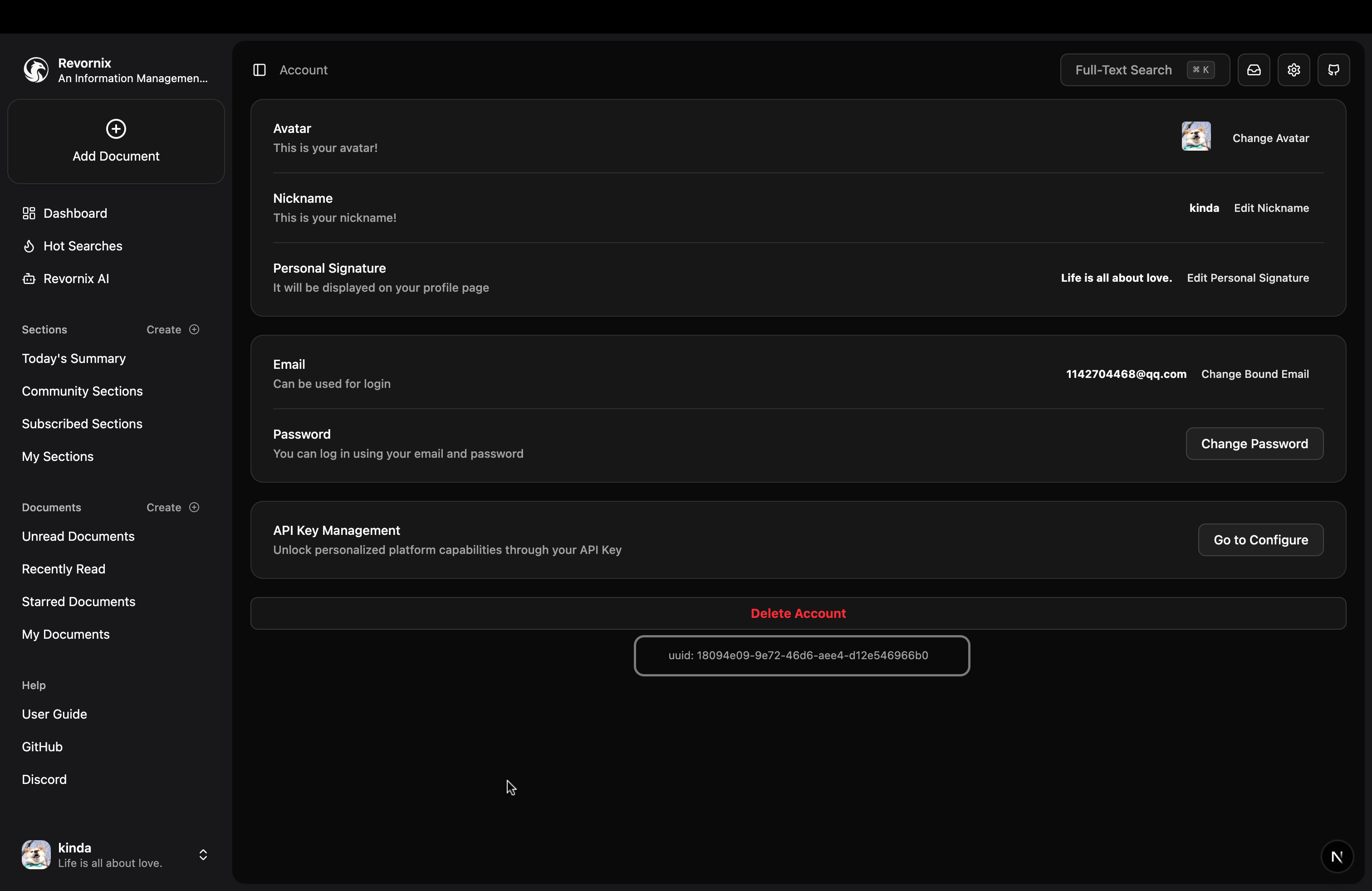Click Go to Configure for API keys
This screenshot has width=1372, height=891.
click(x=1261, y=540)
